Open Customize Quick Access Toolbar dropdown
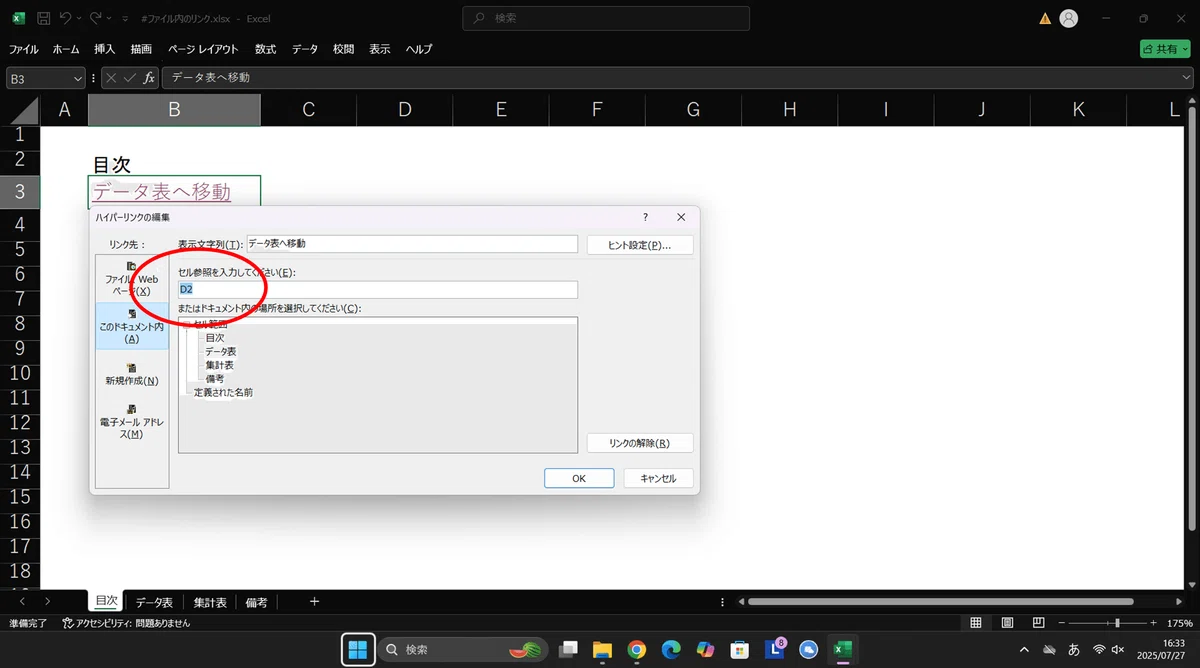This screenshot has height=668, width=1200. click(124, 19)
